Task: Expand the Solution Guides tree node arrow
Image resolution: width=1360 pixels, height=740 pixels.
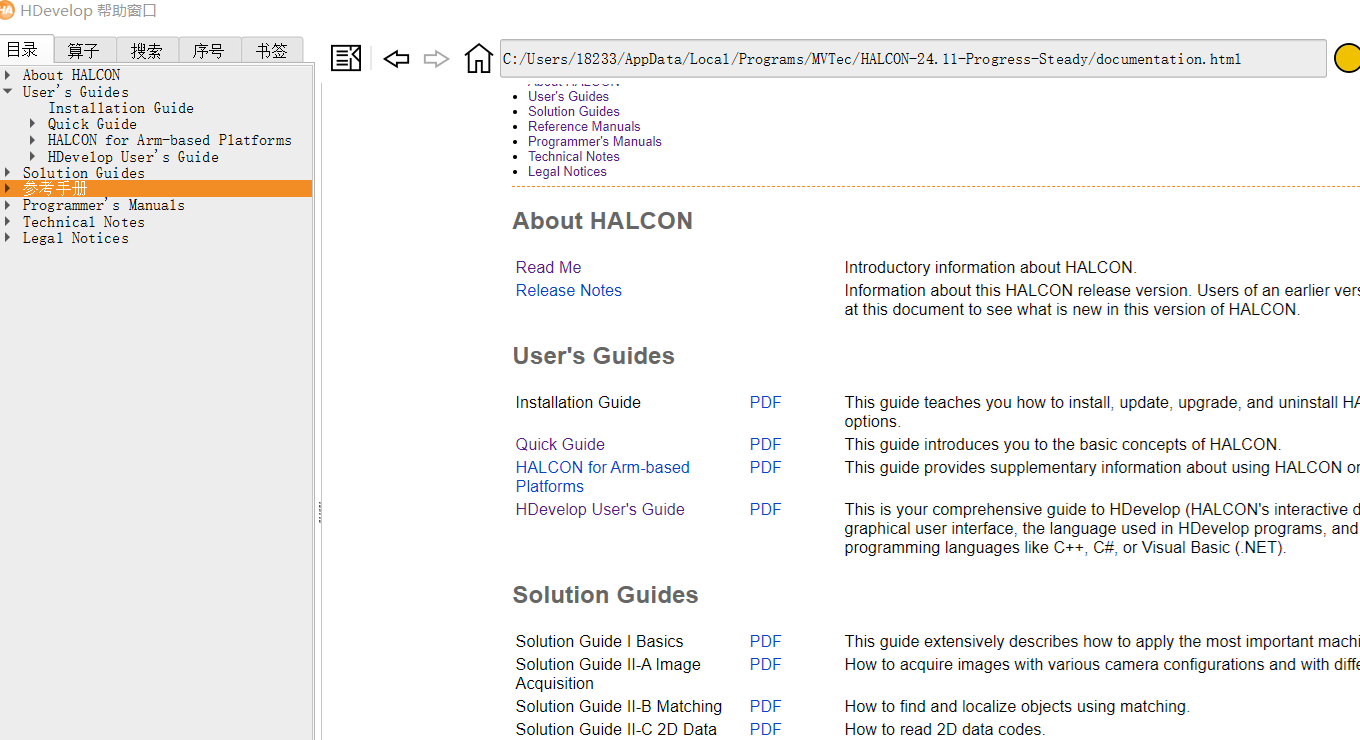Action: (8, 173)
